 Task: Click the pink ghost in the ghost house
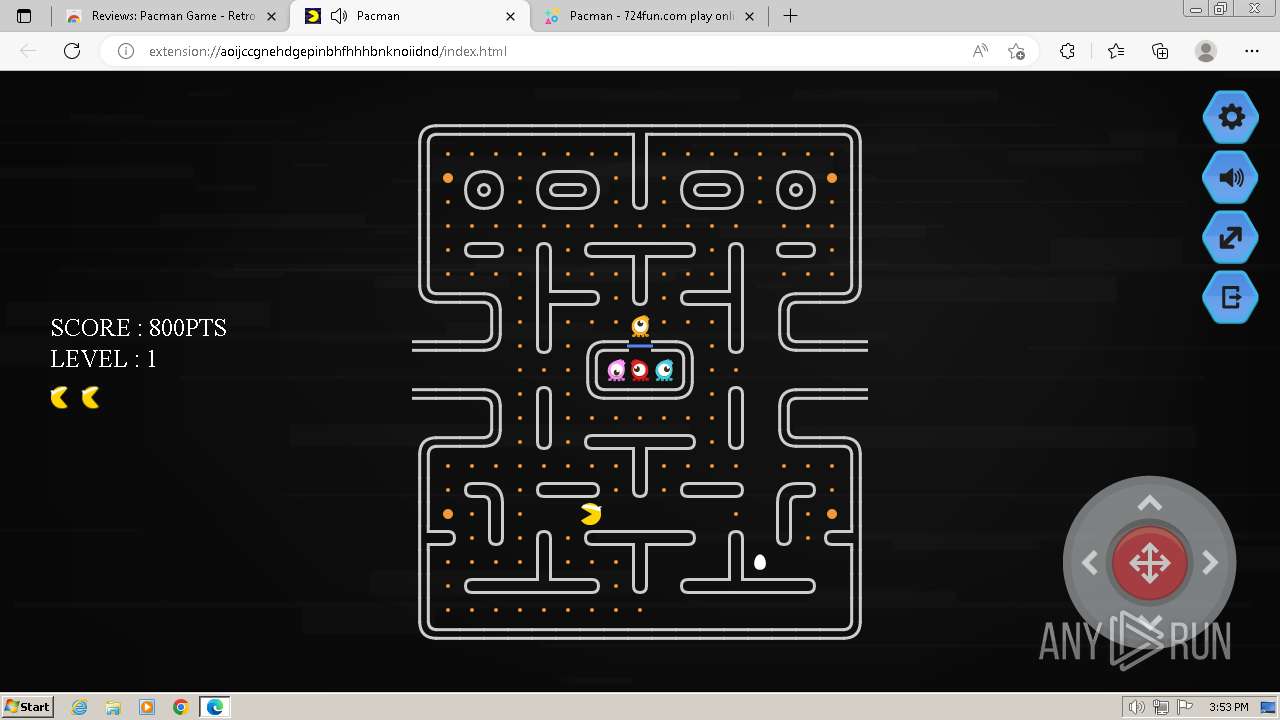click(x=616, y=371)
